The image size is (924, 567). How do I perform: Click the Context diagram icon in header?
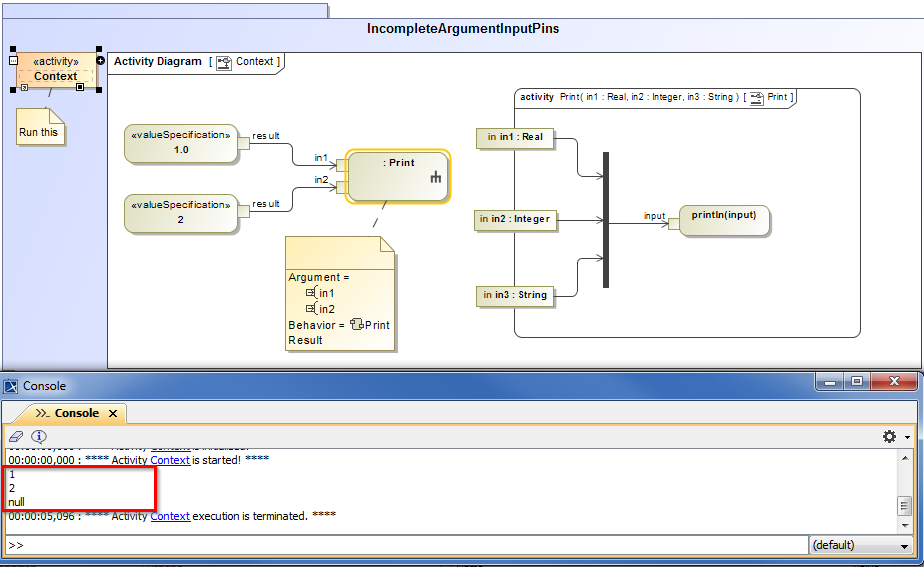tap(224, 62)
